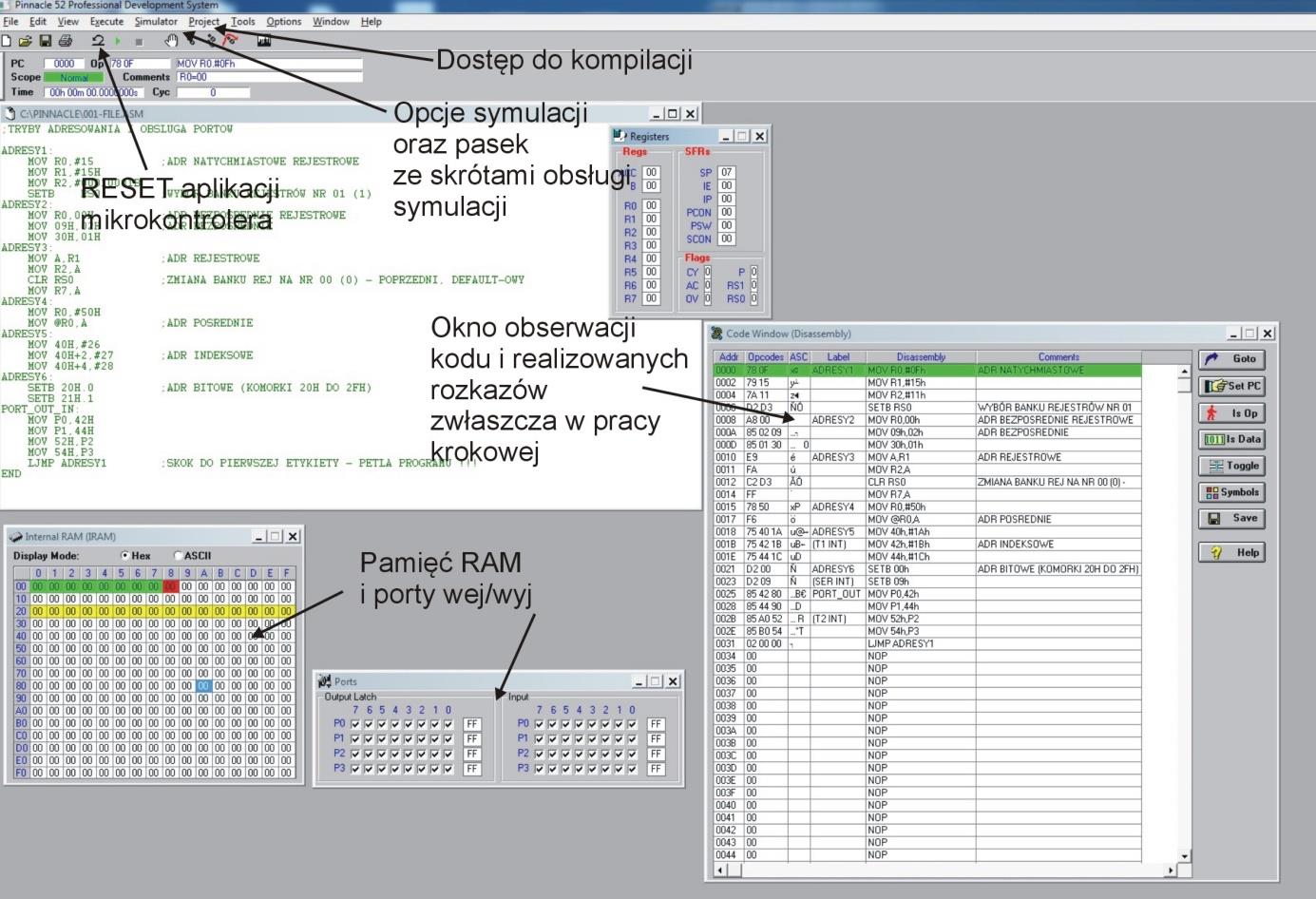Toggle Input P1 bit 3 checkbox
1316x899 pixels.
(593, 739)
